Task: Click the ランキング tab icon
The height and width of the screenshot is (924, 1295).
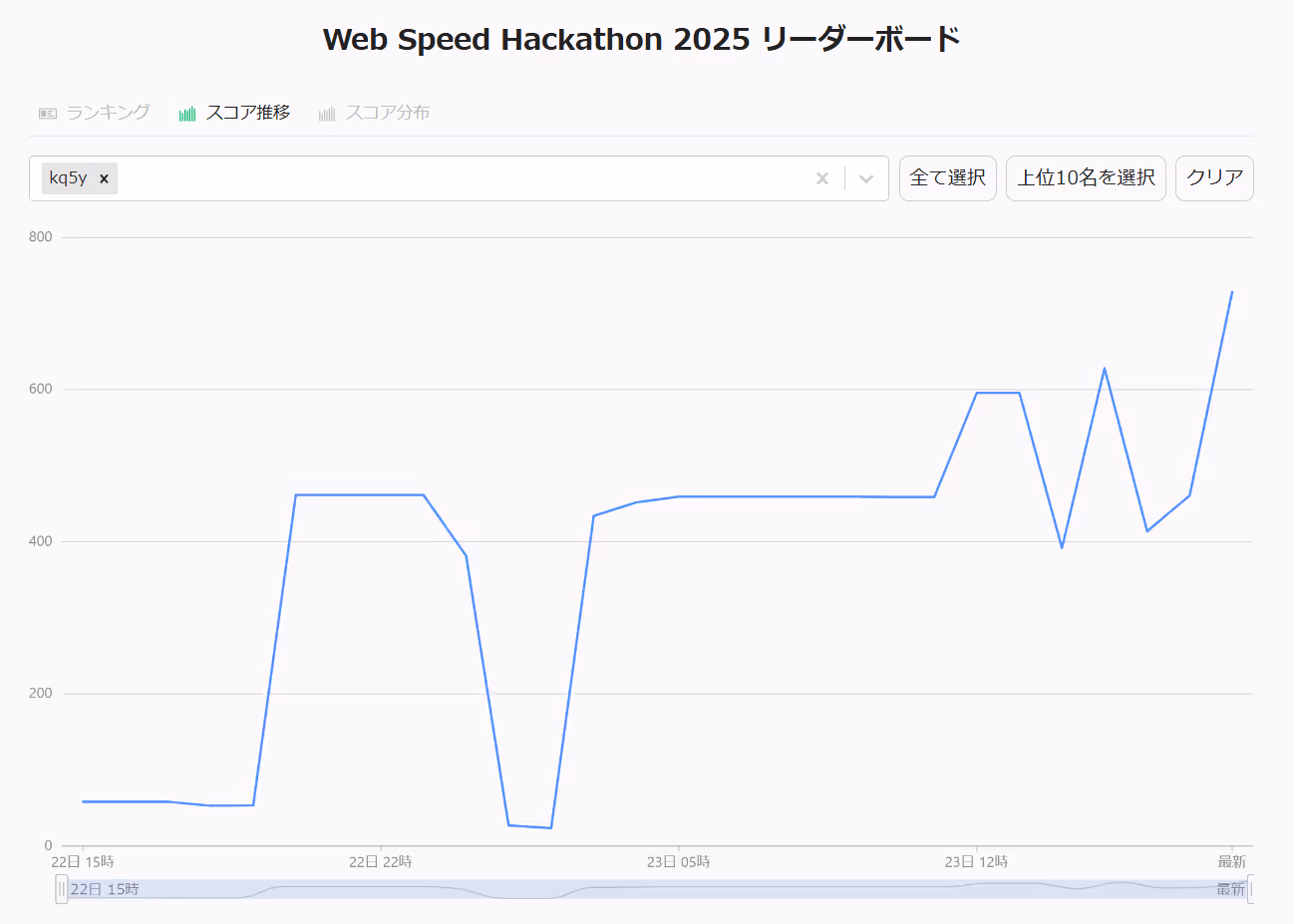Action: click(48, 114)
